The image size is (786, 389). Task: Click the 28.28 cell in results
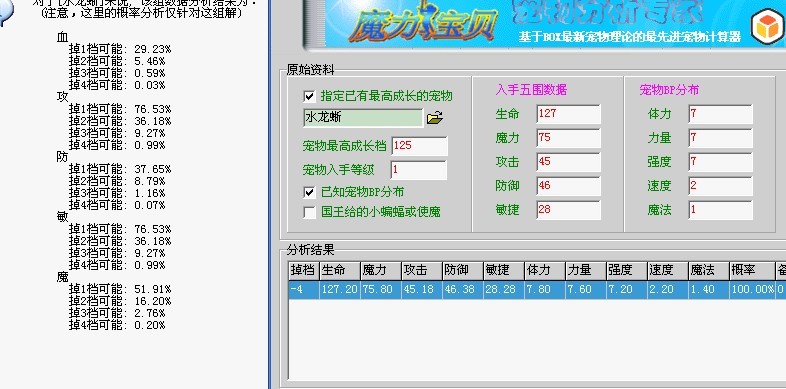pyautogui.click(x=504, y=290)
